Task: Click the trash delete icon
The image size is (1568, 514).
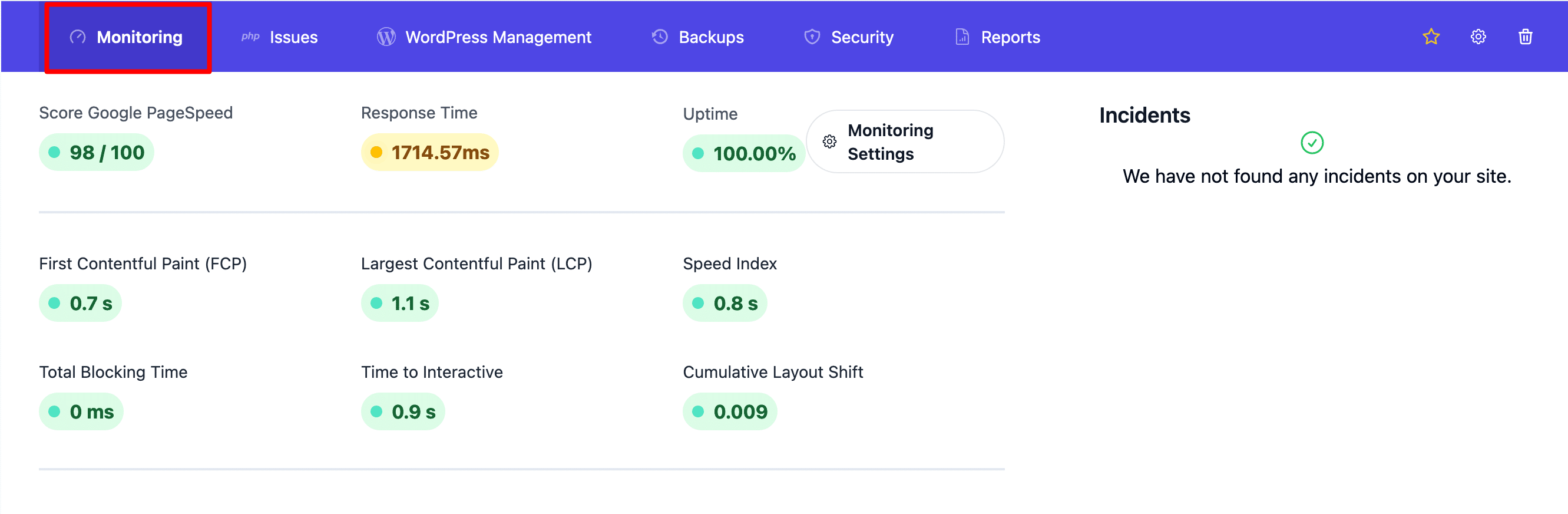Action: point(1525,37)
